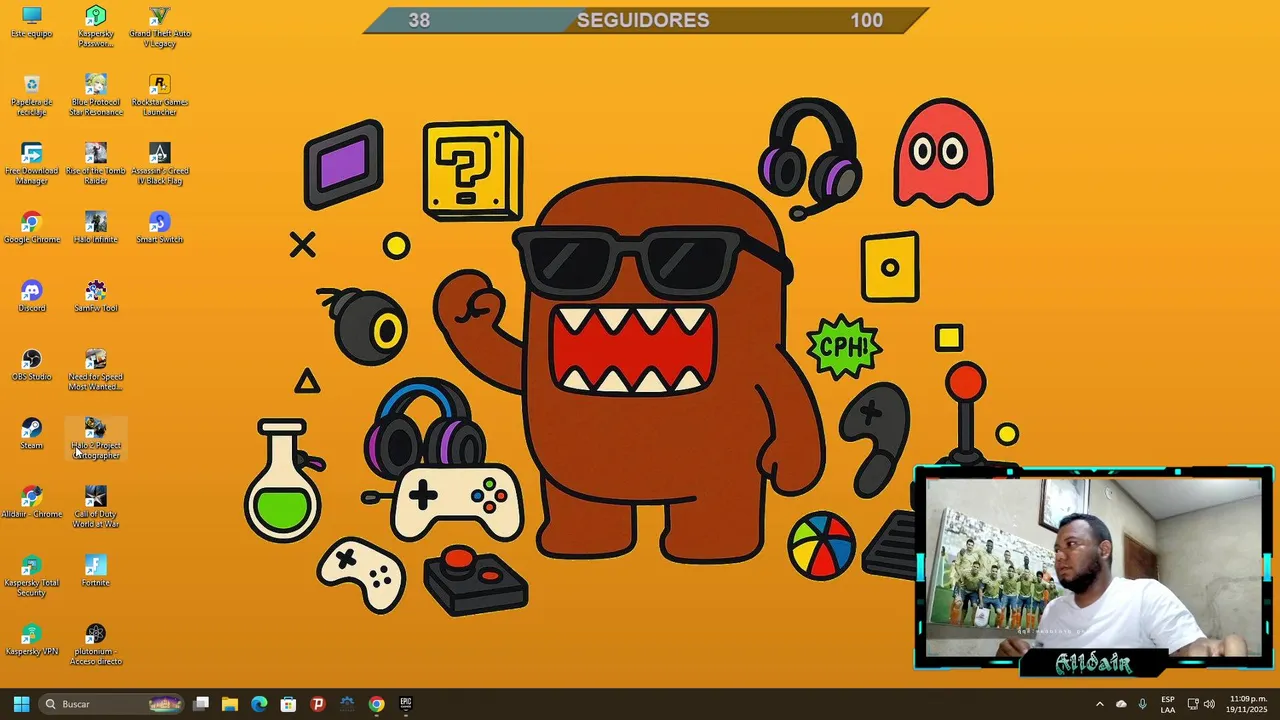Open the clock showing 11:09 p. m.

[1248, 704]
